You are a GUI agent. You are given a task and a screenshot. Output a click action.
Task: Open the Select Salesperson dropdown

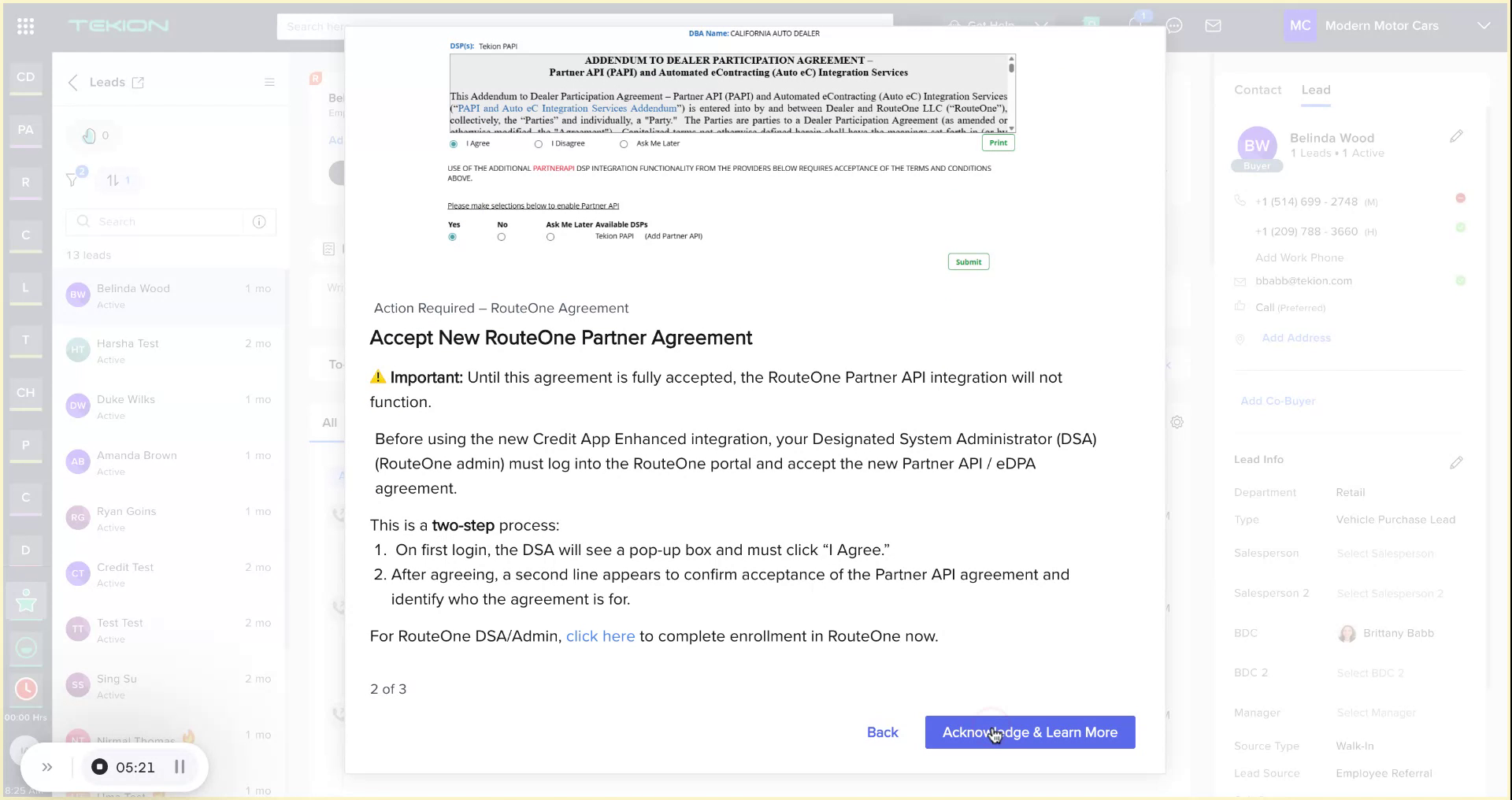click(x=1386, y=553)
